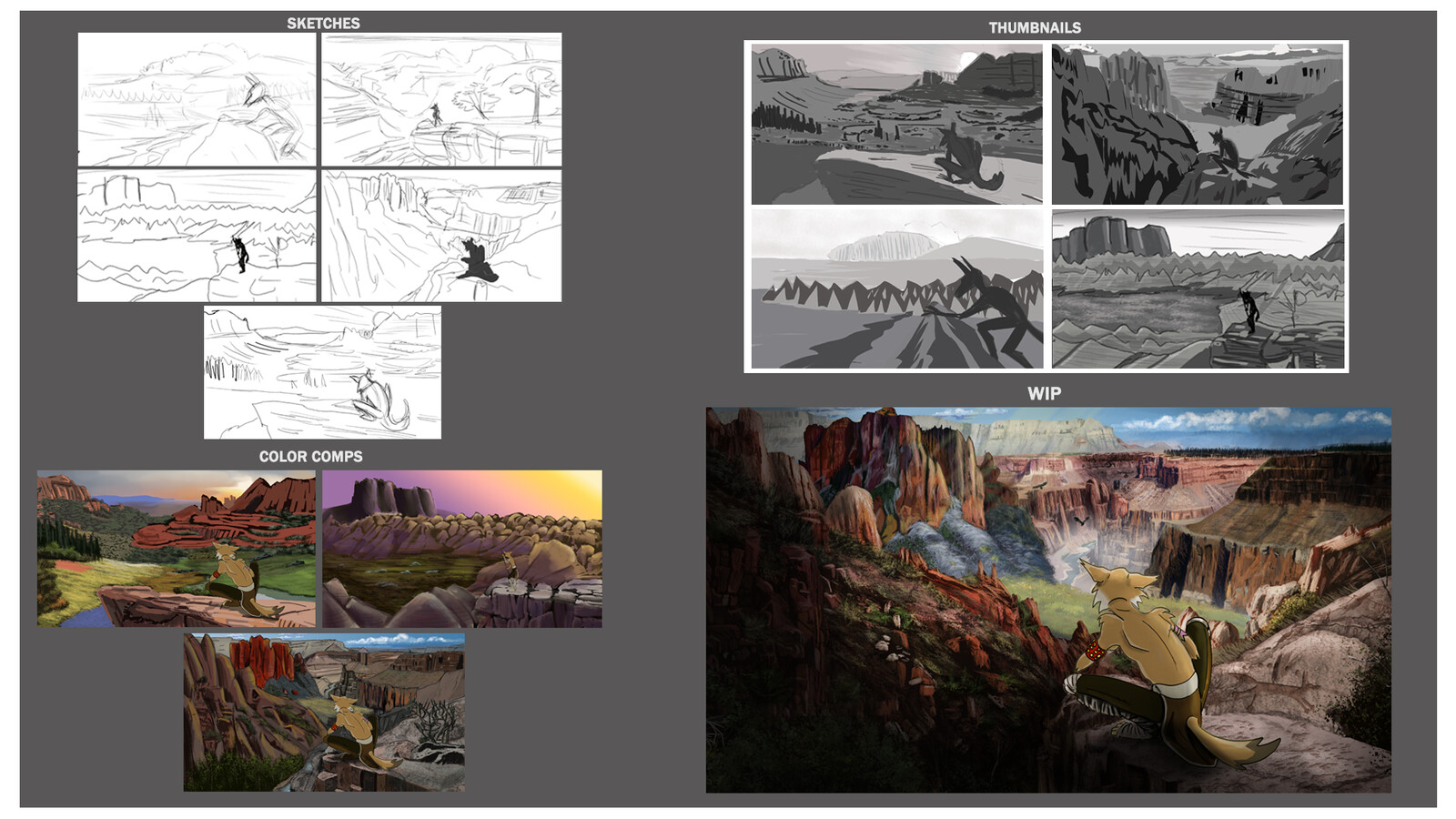Select the bottom-right grayscale thumbnail with mesa and plain
The width and height of the screenshot is (1456, 819).
tap(1198, 289)
